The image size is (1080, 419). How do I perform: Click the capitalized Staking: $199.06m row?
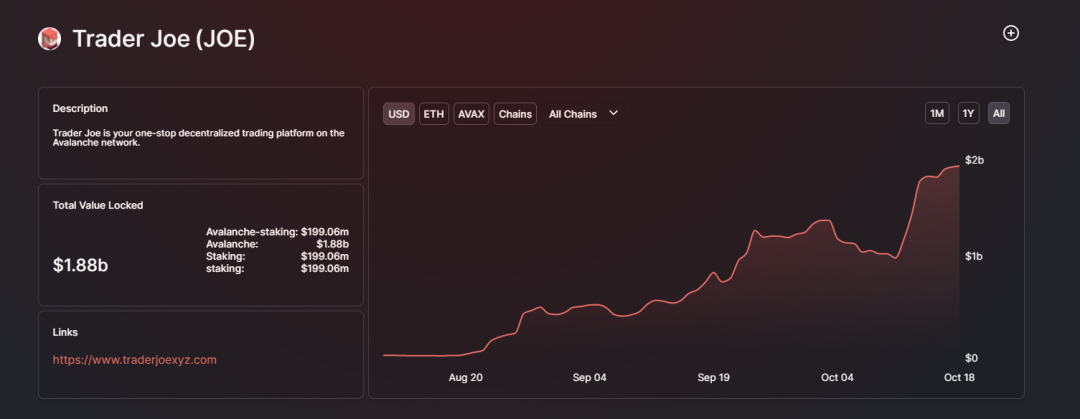click(x=277, y=256)
